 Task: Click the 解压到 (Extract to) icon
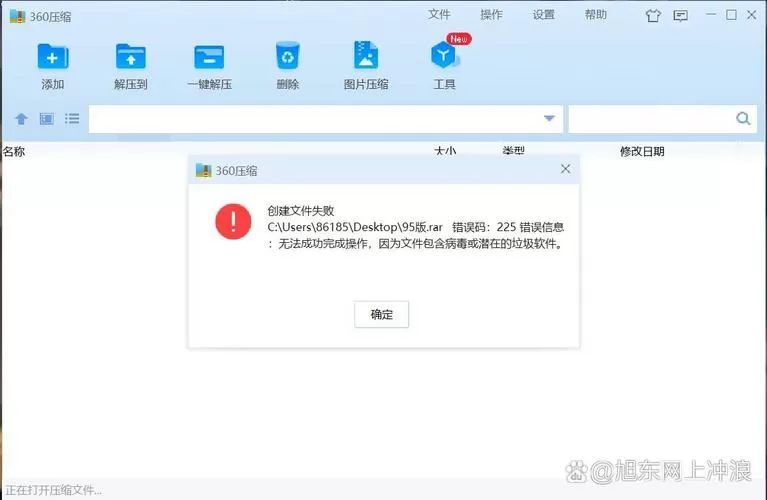tap(131, 57)
